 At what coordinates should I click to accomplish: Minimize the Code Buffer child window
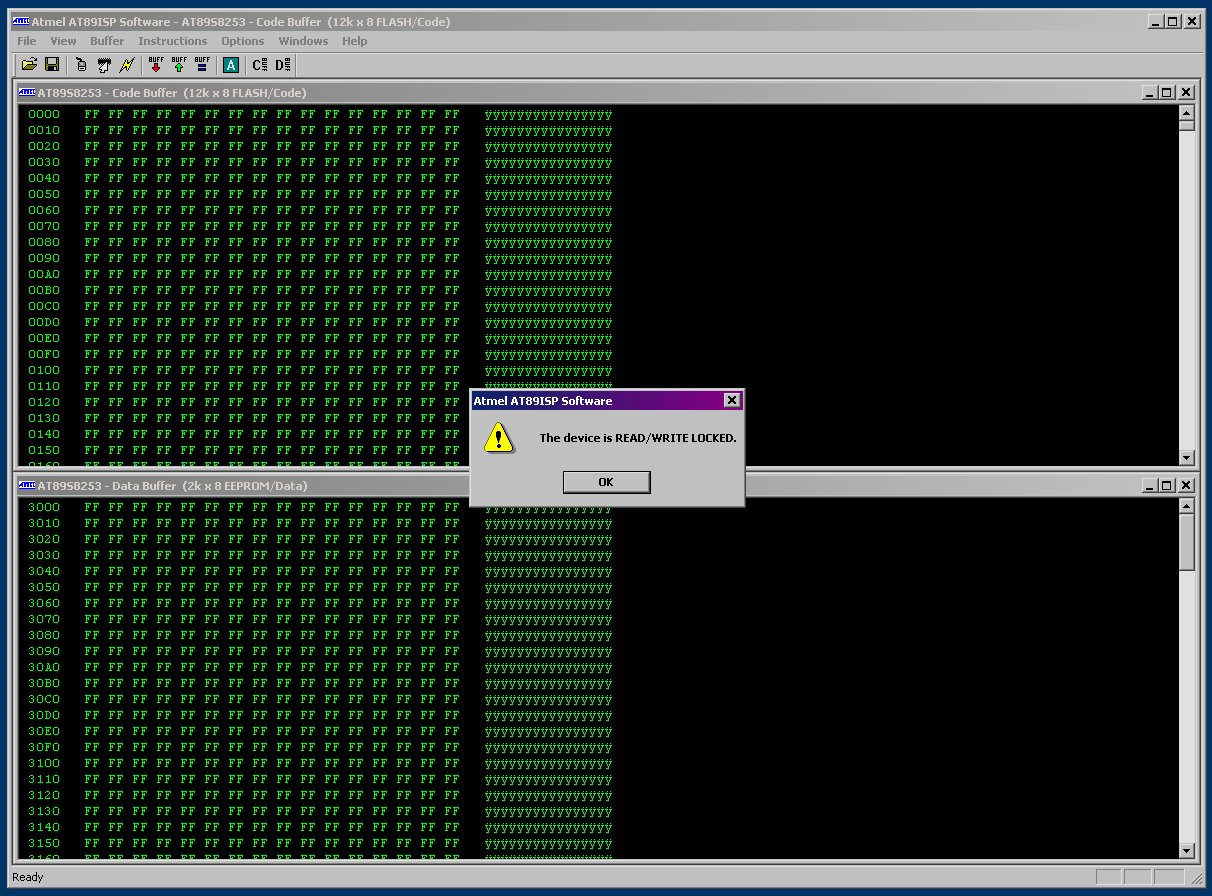pos(1151,92)
